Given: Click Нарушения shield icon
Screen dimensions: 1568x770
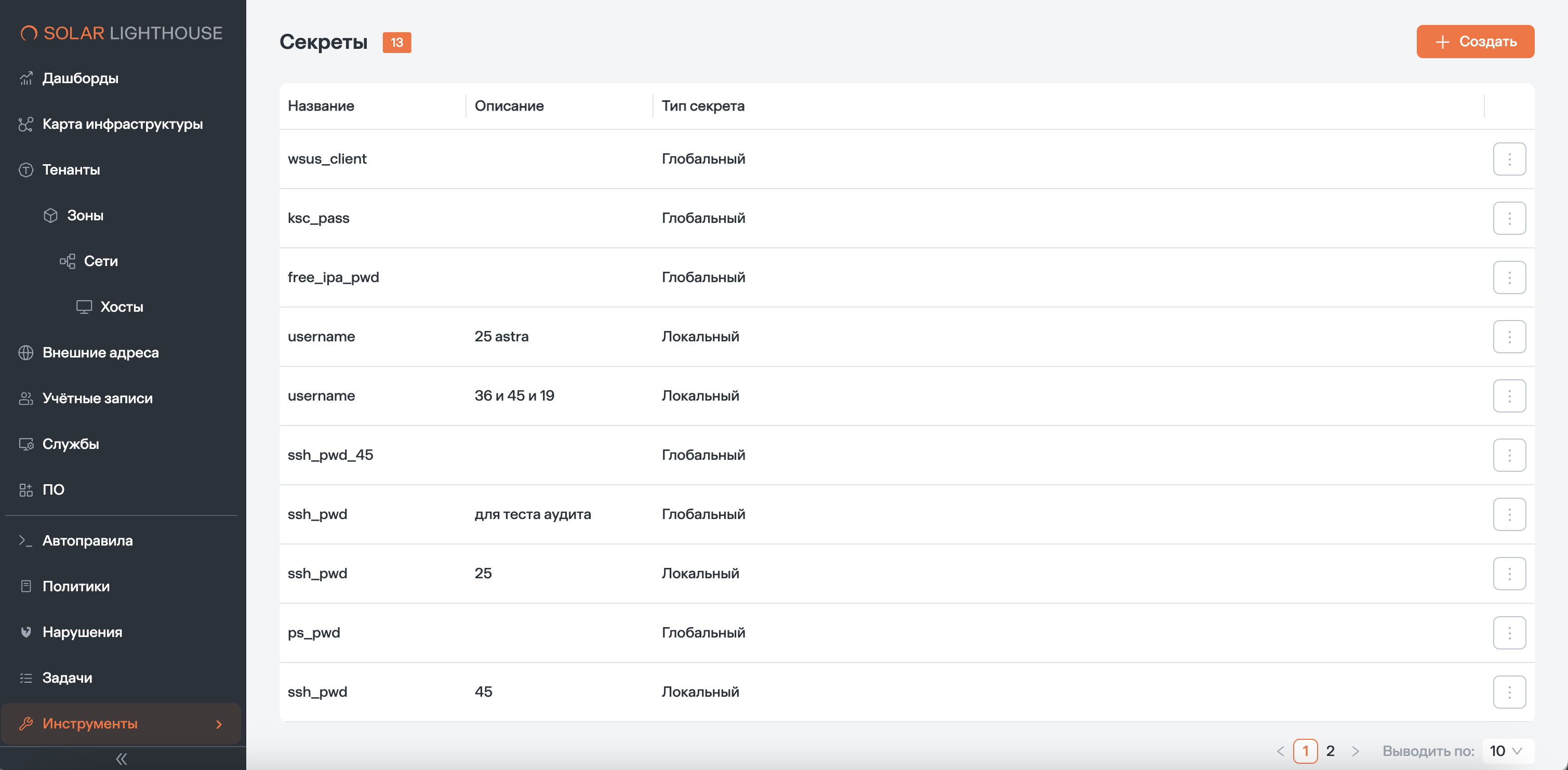Looking at the screenshot, I should click(x=25, y=632).
